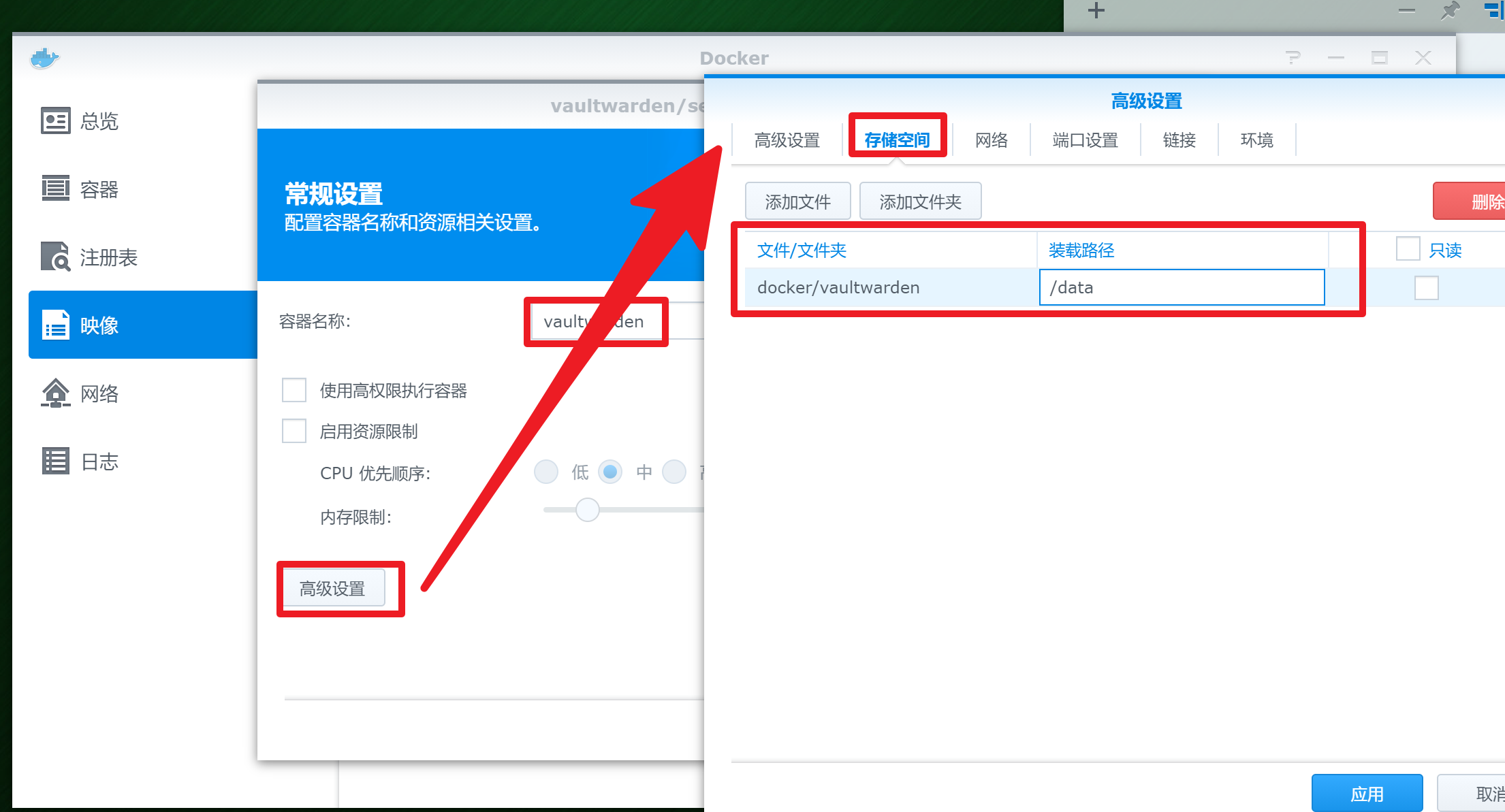Viewport: 1505px width, 812px height.
Task: Toggle the 只读 header checkbox
Action: [1408, 248]
